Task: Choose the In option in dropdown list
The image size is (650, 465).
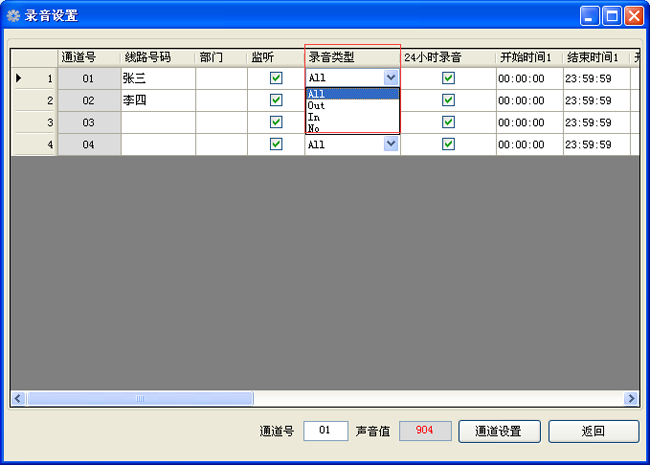Action: point(314,117)
